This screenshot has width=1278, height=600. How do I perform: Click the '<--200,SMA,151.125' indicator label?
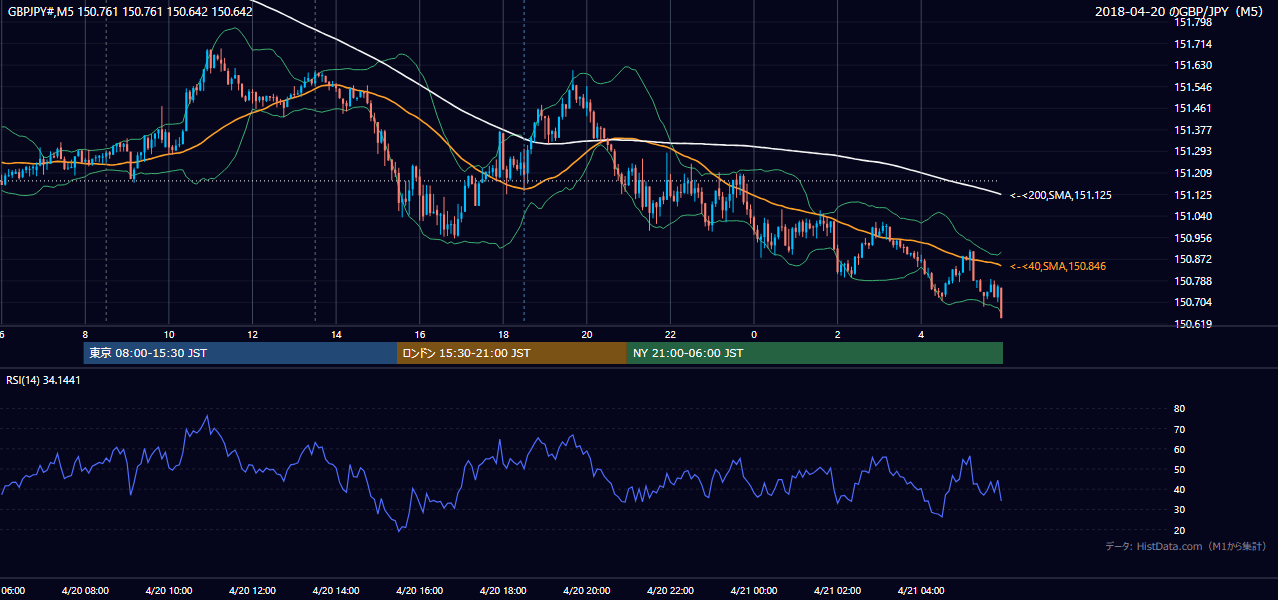point(1061,195)
